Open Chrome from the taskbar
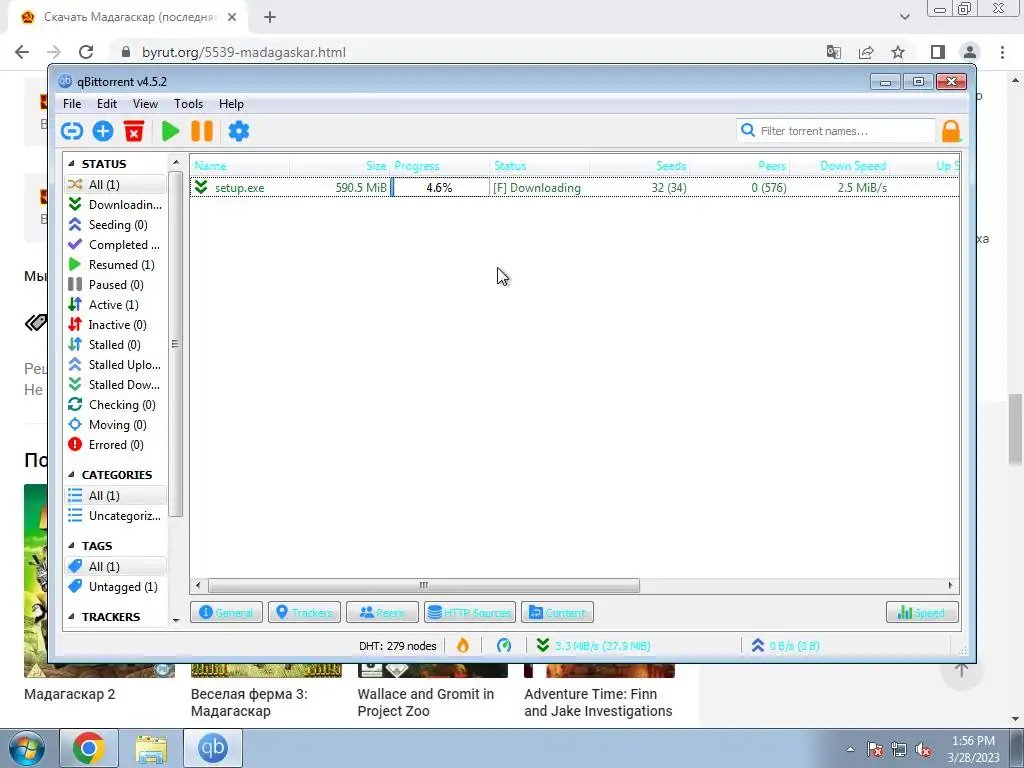Image resolution: width=1024 pixels, height=768 pixels. (x=89, y=748)
